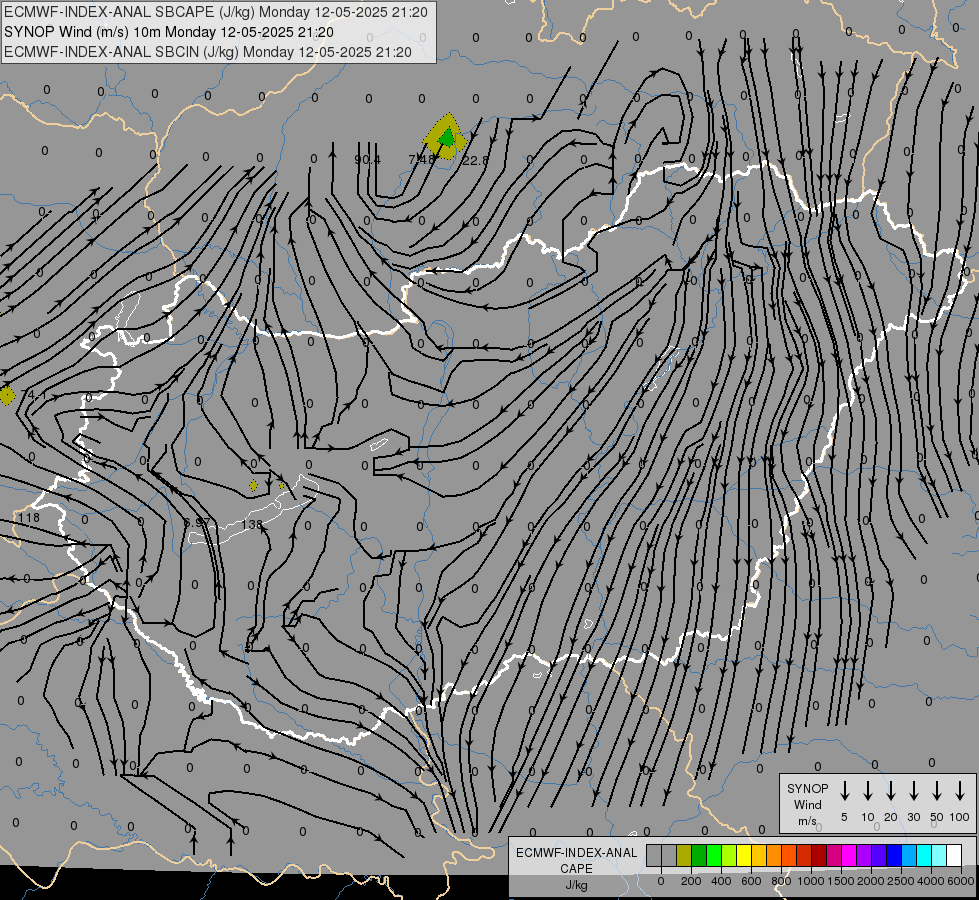Screen dimensions: 979x900
Task: Select the dark green CAPE legend swatch
Action: click(699, 856)
